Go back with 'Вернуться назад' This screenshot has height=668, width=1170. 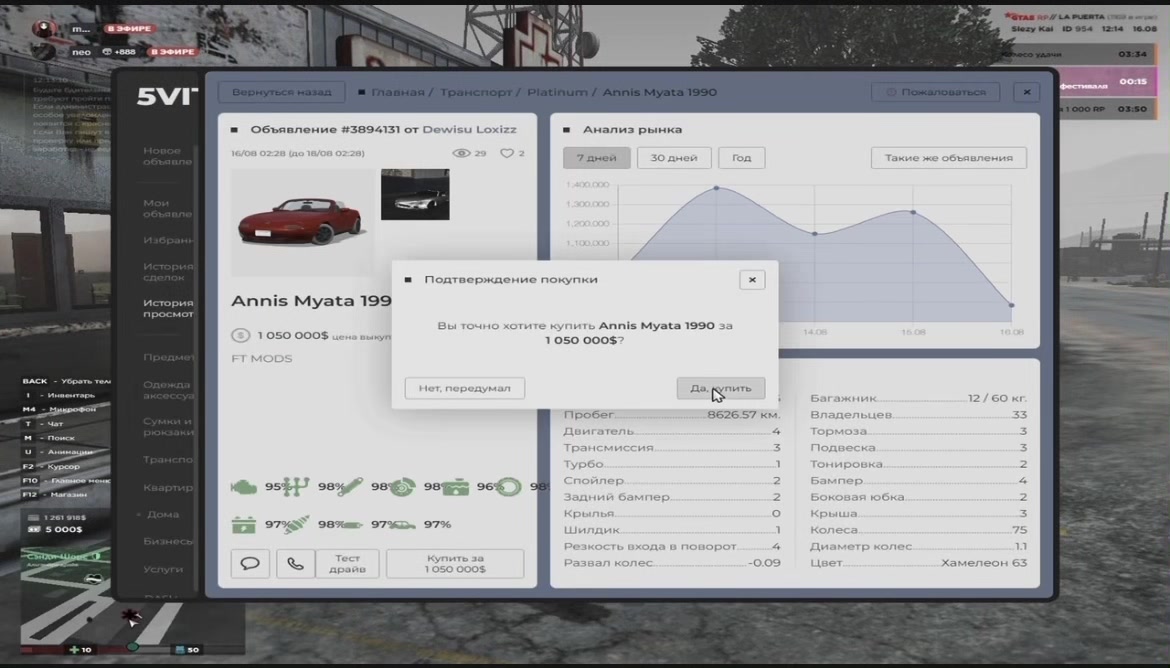point(281,92)
